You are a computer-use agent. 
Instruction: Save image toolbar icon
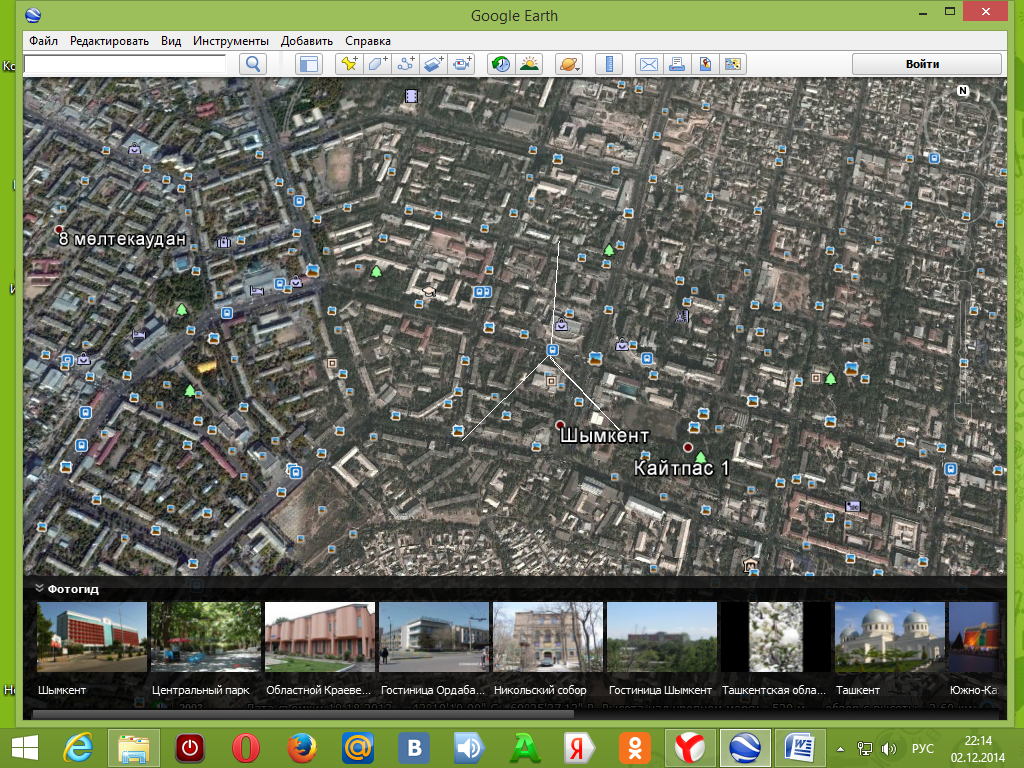click(705, 64)
